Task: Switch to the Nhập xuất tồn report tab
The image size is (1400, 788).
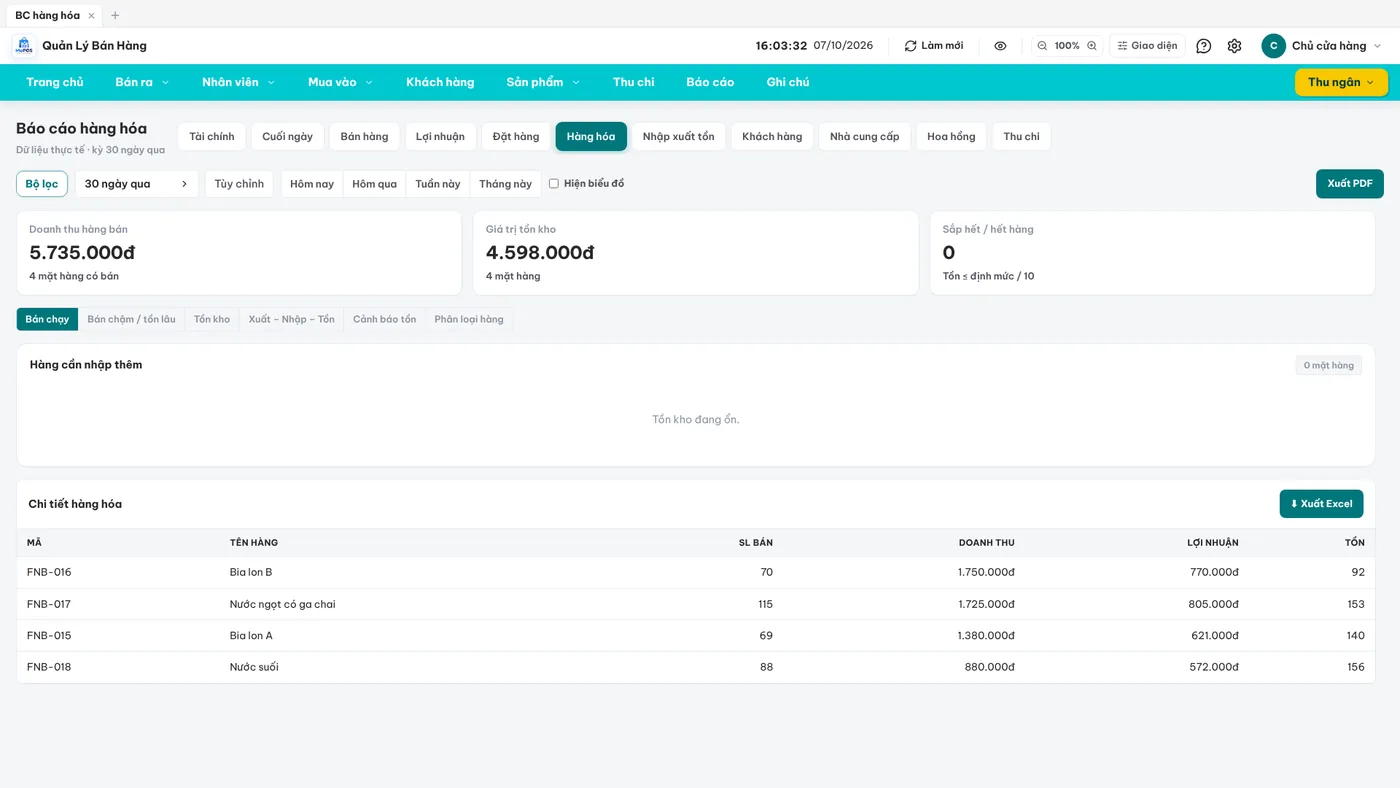Action: click(x=679, y=137)
